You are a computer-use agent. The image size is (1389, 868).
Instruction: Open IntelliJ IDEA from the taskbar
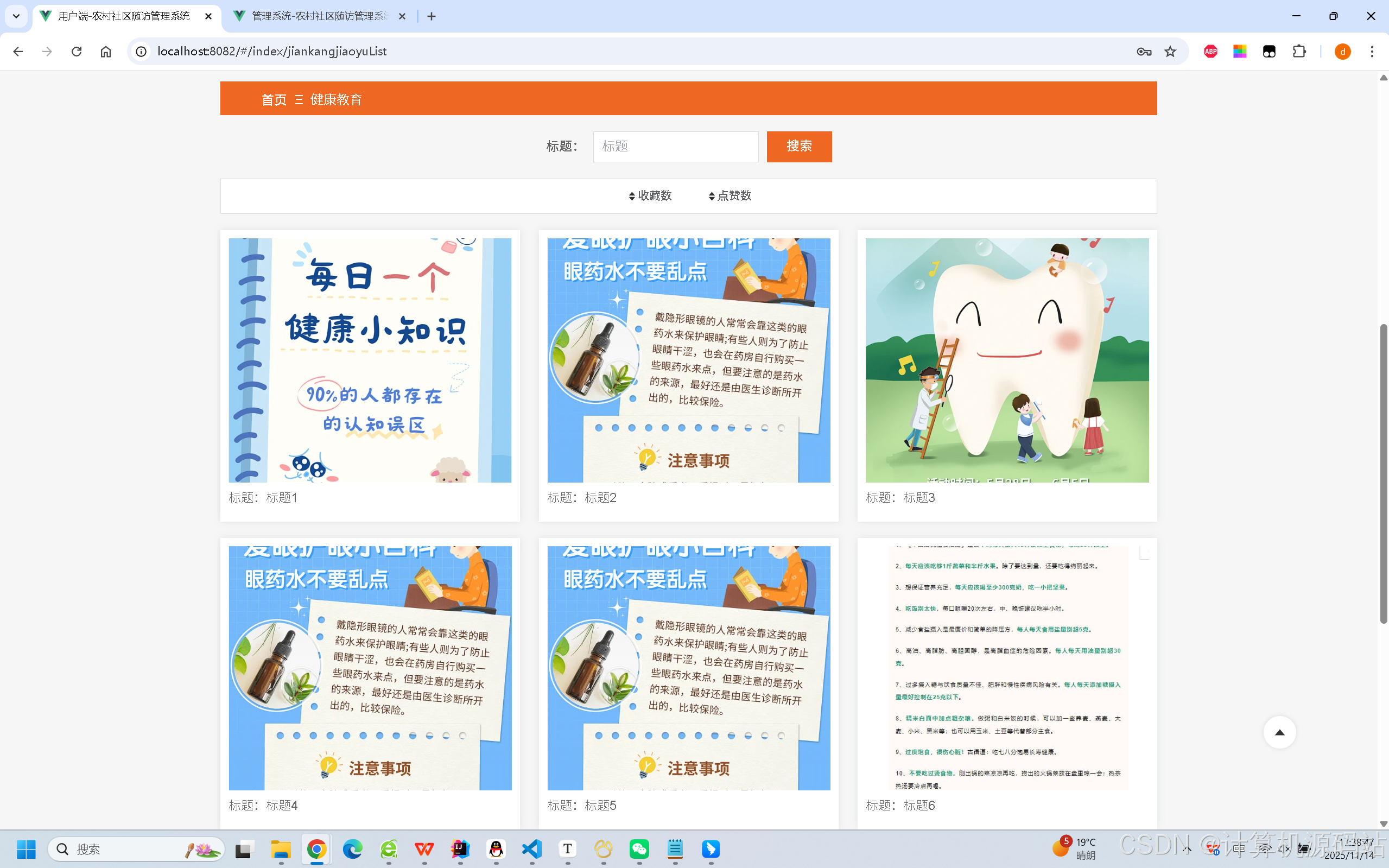click(460, 849)
